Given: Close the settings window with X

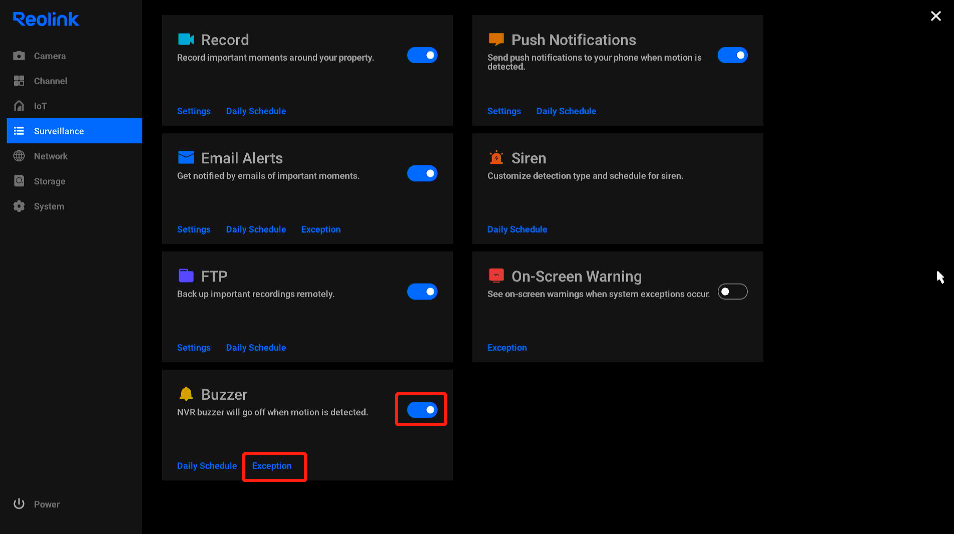Looking at the screenshot, I should click(x=936, y=16).
